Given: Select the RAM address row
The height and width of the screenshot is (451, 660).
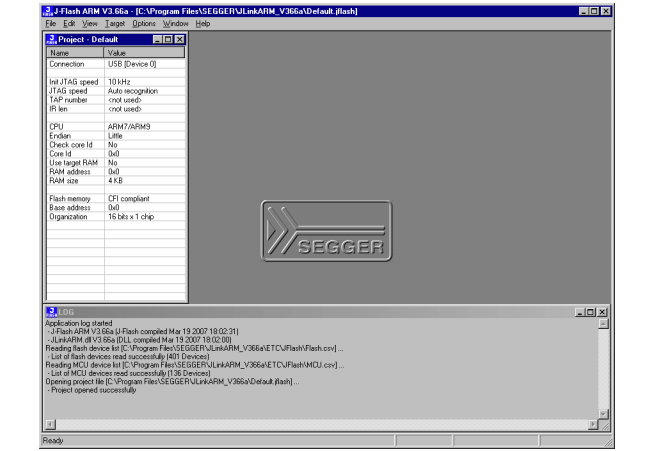Looking at the screenshot, I should [x=116, y=172].
